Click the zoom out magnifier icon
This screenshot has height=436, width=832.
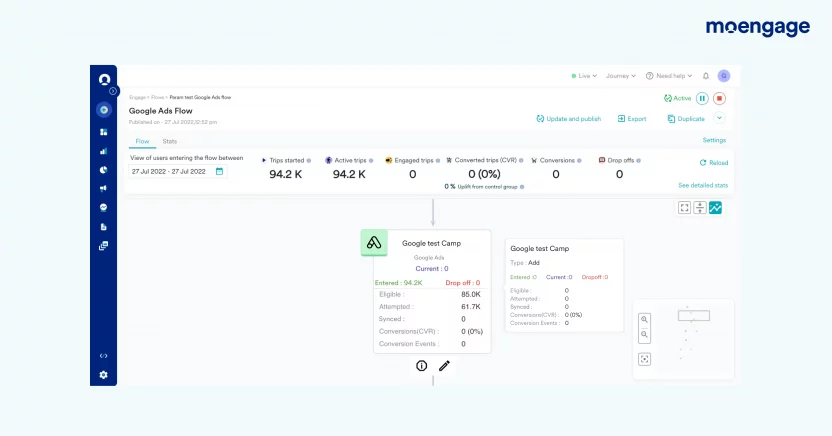point(644,335)
